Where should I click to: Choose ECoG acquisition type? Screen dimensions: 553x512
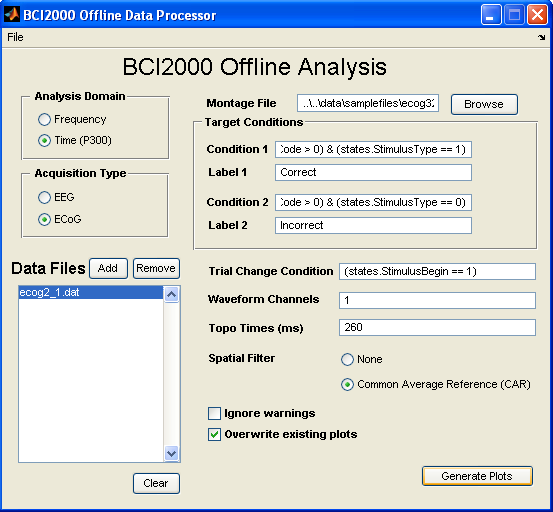44,220
